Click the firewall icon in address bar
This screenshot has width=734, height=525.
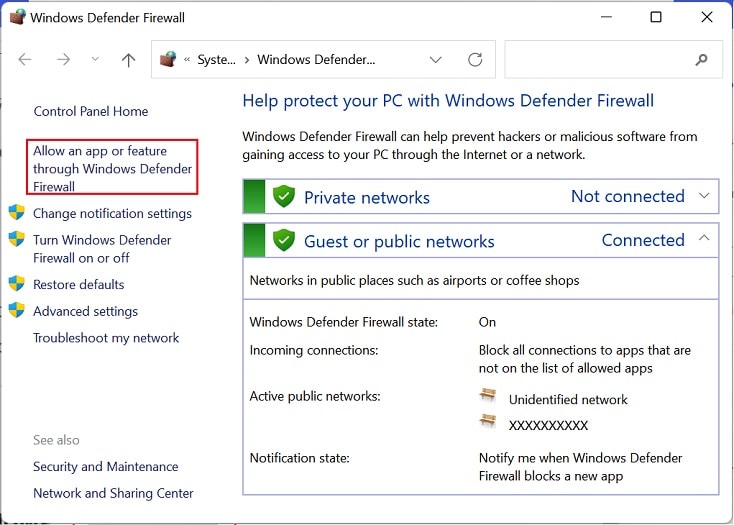(x=168, y=59)
